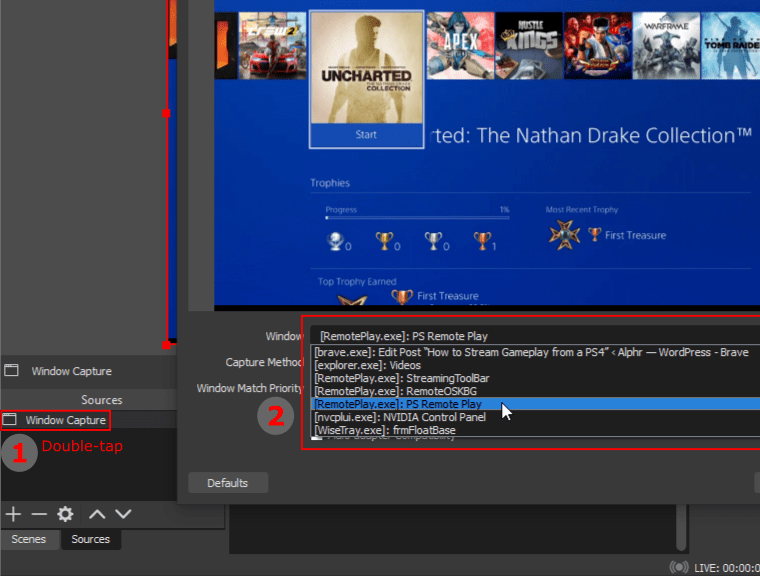Click the trophy progress bar showing 1%

coord(417,218)
